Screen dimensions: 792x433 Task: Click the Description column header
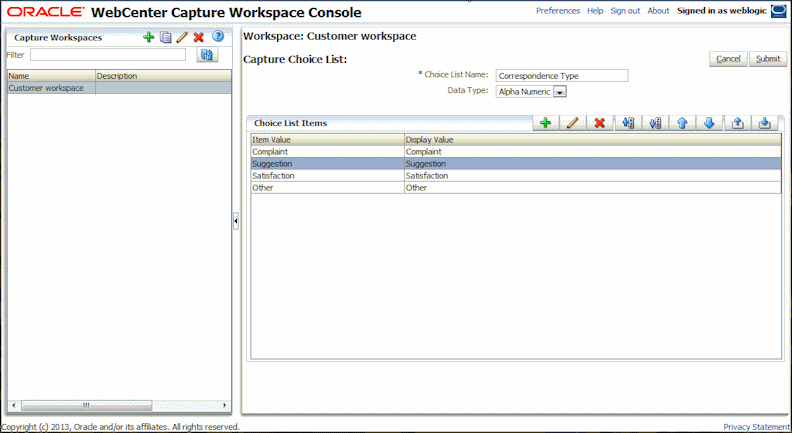164,76
